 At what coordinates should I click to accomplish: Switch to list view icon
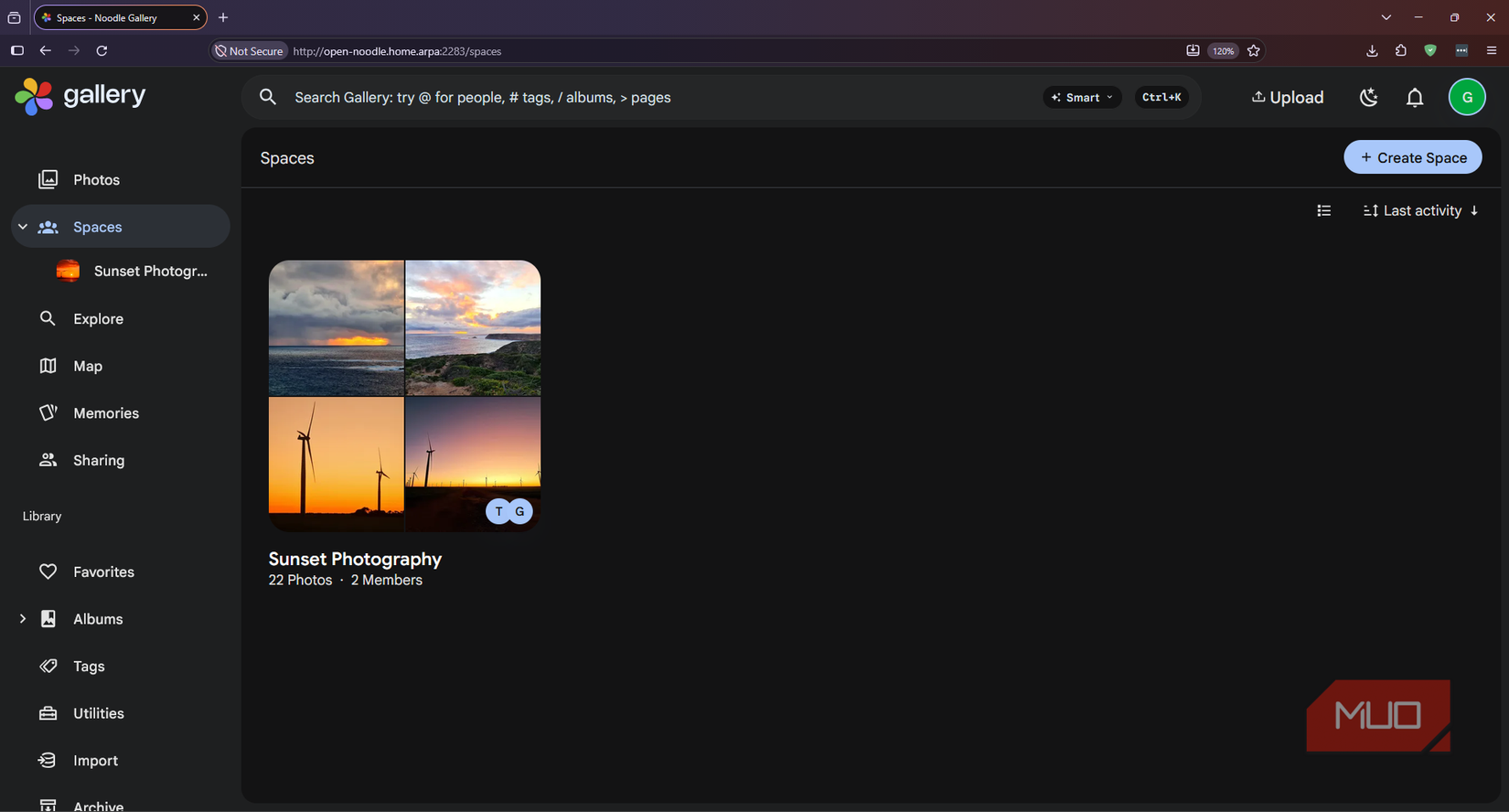tap(1323, 210)
